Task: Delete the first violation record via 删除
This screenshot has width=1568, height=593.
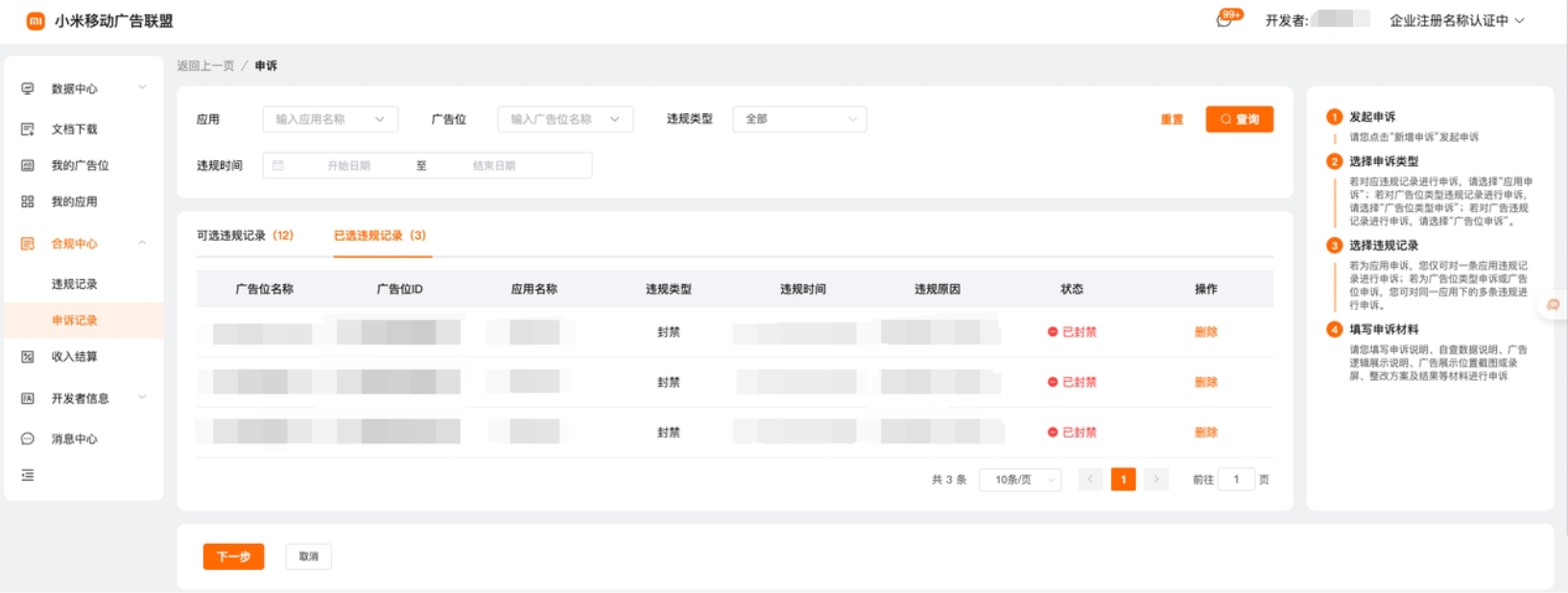Action: point(1205,332)
